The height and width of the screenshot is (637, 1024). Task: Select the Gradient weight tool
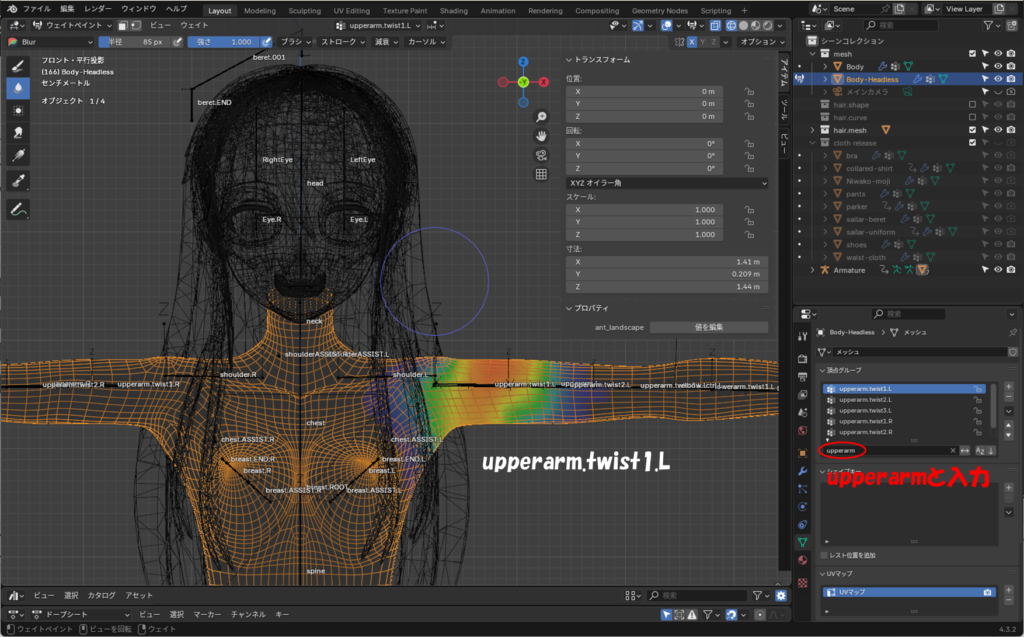click(18, 155)
